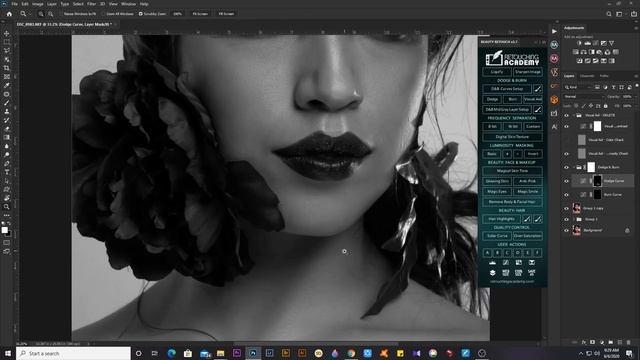Select the Burn Curve layer mask thumbnail

point(597,195)
